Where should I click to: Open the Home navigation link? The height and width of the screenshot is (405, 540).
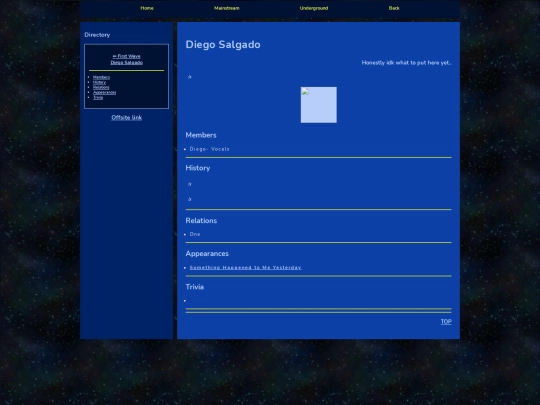coord(147,8)
